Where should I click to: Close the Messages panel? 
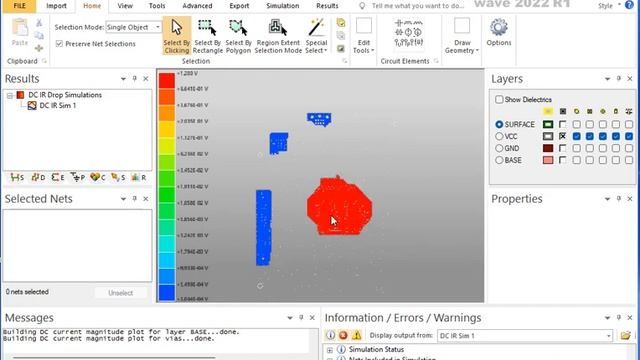(x=312, y=318)
